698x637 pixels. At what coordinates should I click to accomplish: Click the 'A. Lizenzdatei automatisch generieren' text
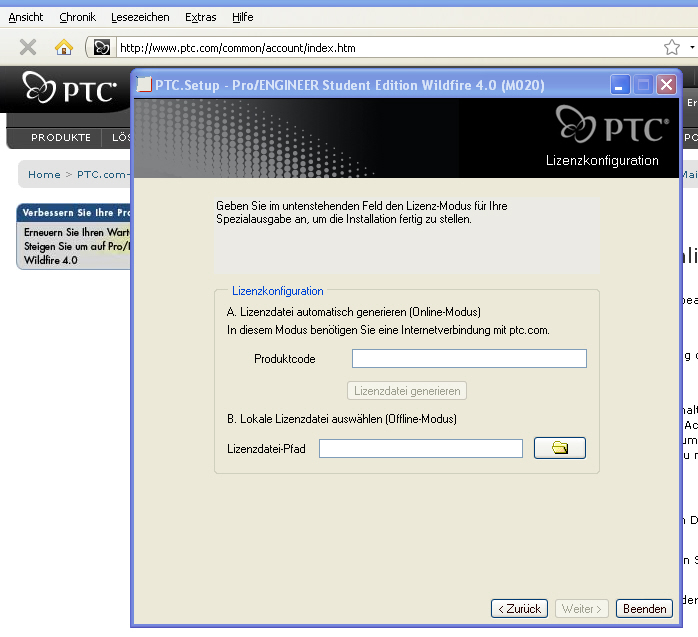tap(353, 312)
